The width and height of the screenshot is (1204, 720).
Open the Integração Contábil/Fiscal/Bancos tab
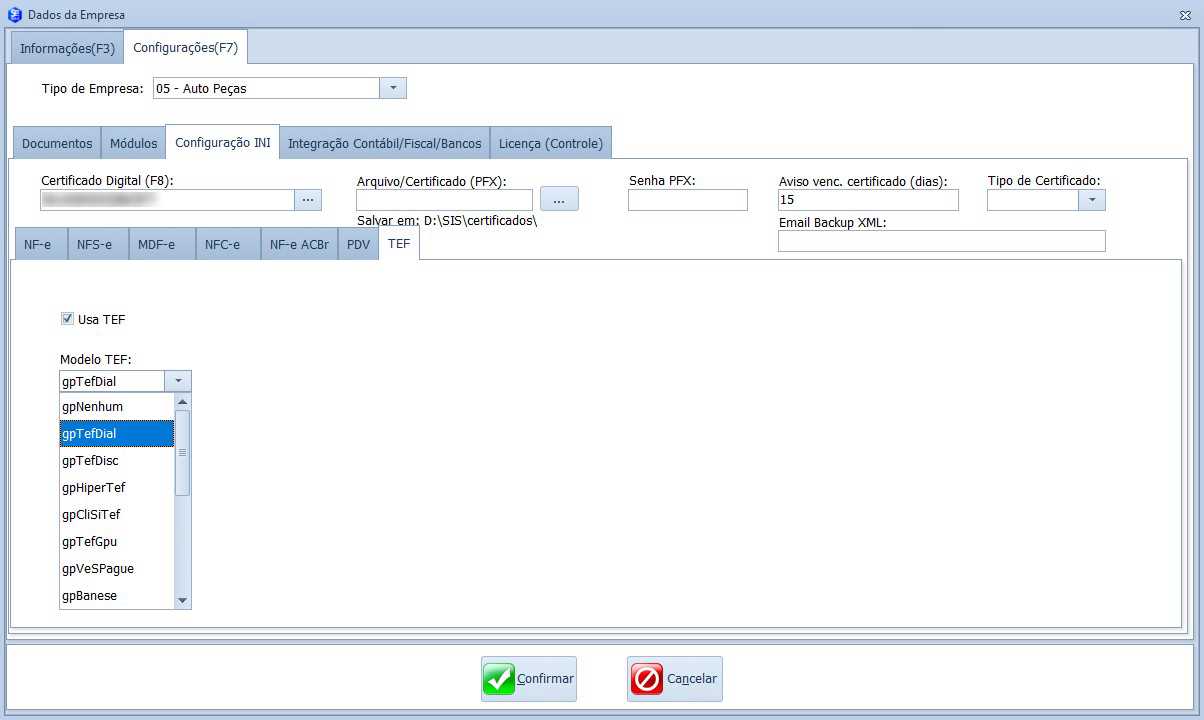click(x=384, y=143)
